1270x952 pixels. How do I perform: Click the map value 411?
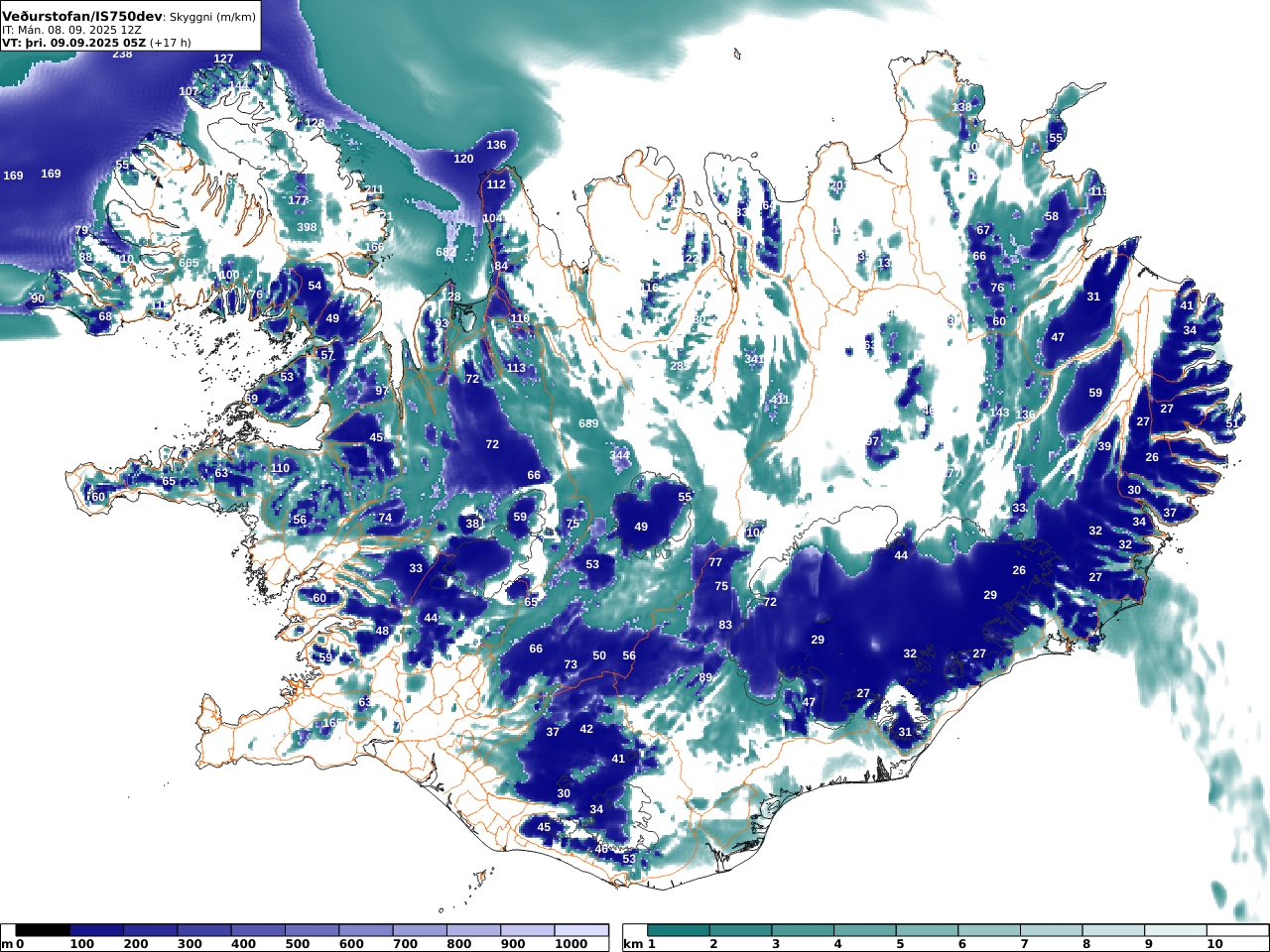pyautogui.click(x=779, y=400)
